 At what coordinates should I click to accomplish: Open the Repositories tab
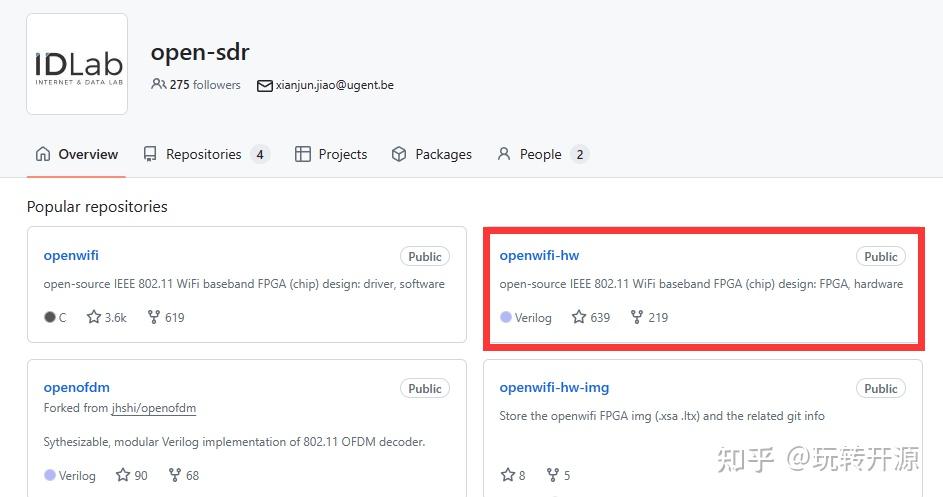click(207, 155)
